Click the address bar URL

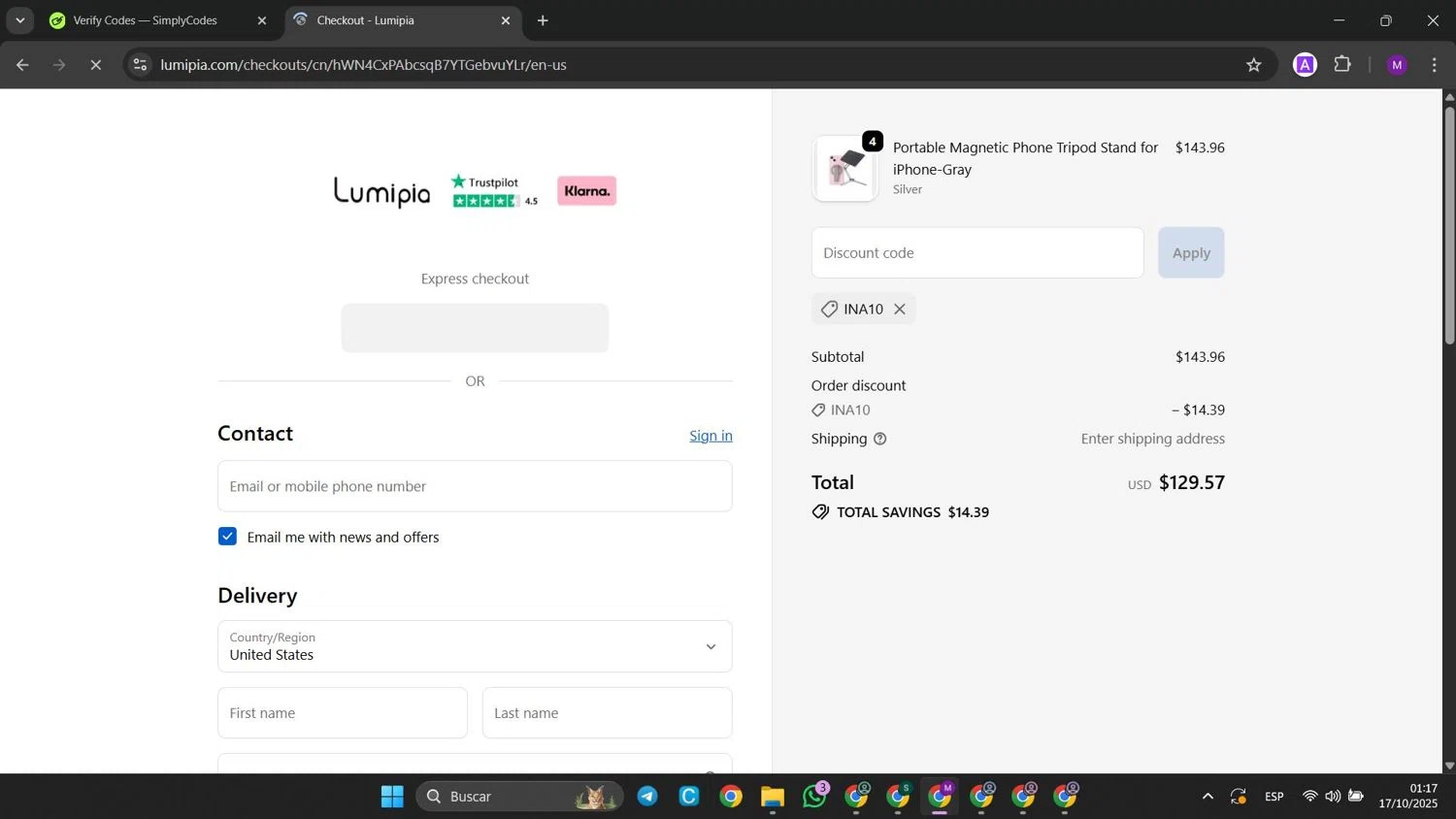[x=363, y=65]
